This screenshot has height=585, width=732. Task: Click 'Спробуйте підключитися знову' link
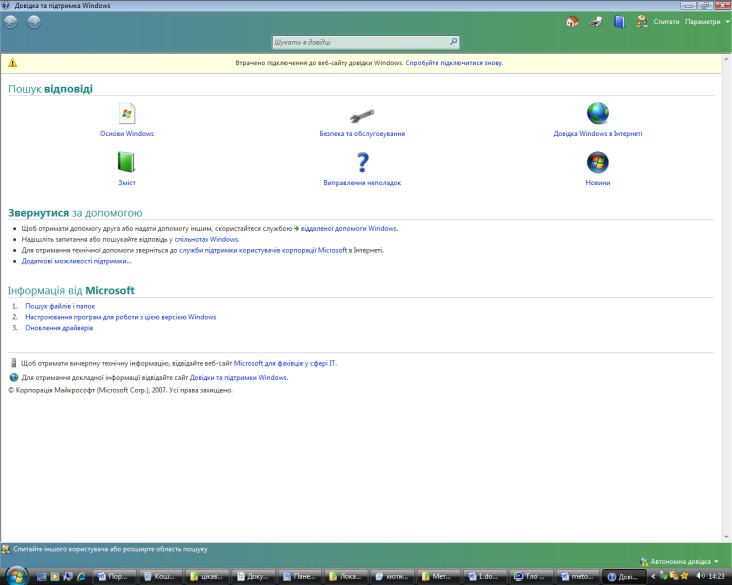(x=454, y=63)
